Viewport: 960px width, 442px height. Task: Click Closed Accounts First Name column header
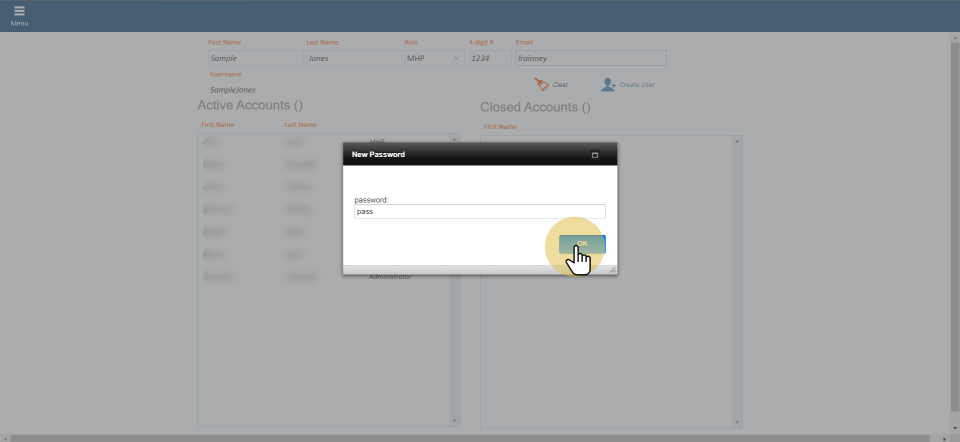coord(500,127)
